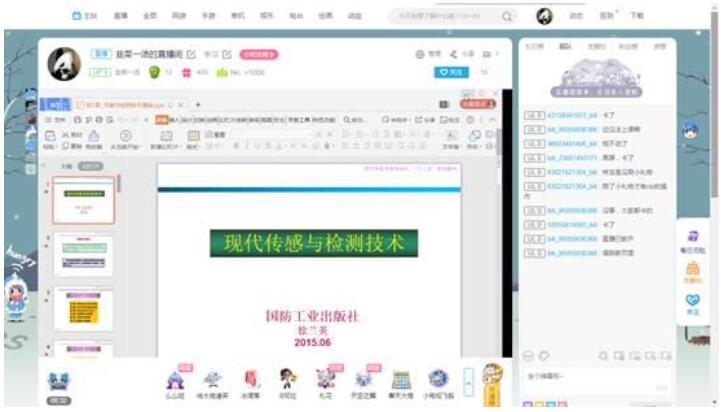The height and width of the screenshot is (412, 721).
Task: Open the rightmost tab in the chat panel
Action: click(659, 46)
